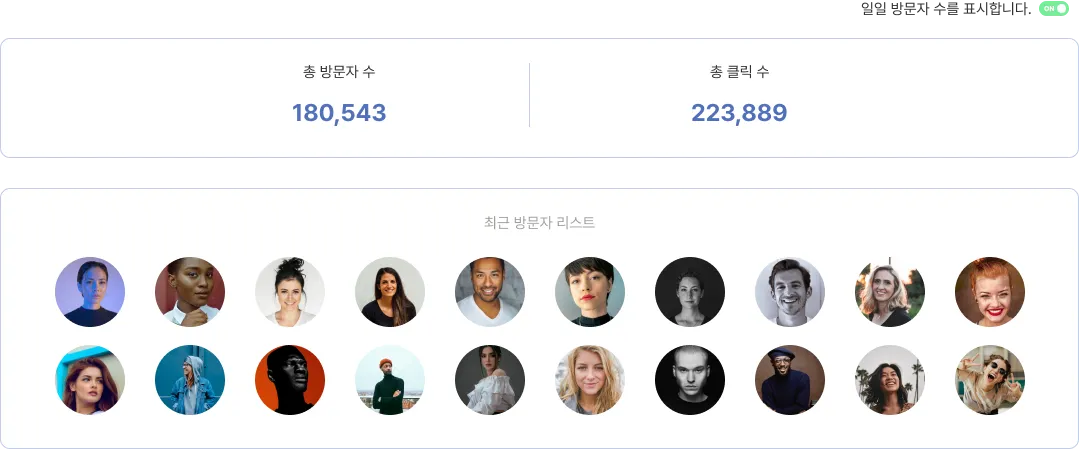Select the black-and-white bald man avatar
Viewport: 1079px width, 449px height.
click(x=690, y=380)
